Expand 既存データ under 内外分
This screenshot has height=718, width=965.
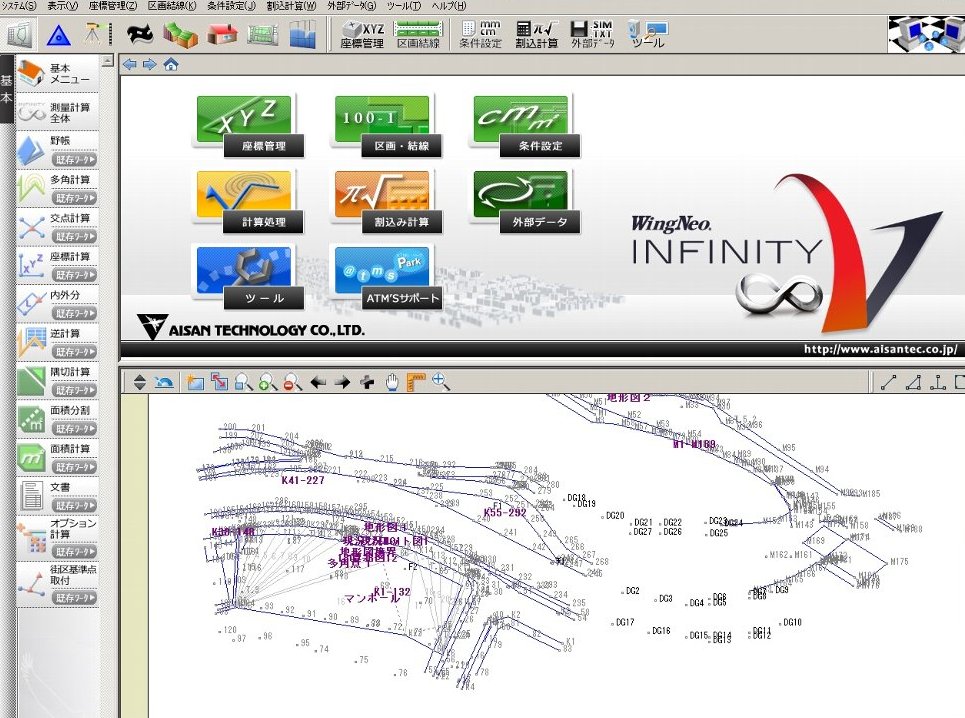[x=75, y=314]
